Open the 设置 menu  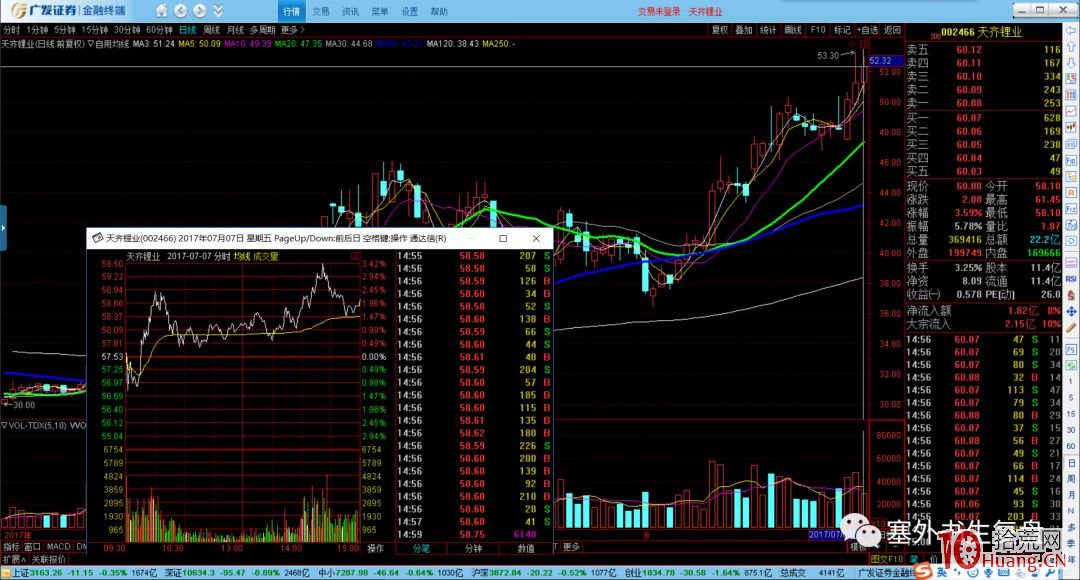[x=409, y=12]
